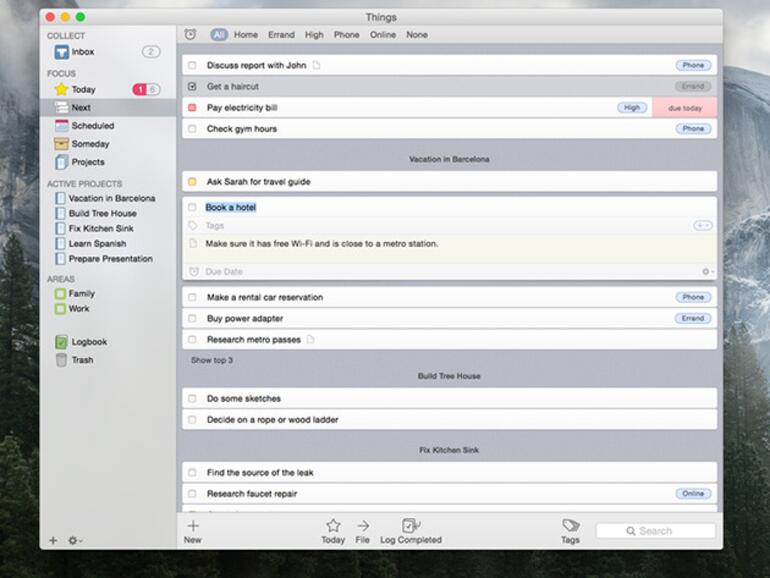Click the New to-do plus button
The width and height of the screenshot is (770, 578).
click(193, 526)
